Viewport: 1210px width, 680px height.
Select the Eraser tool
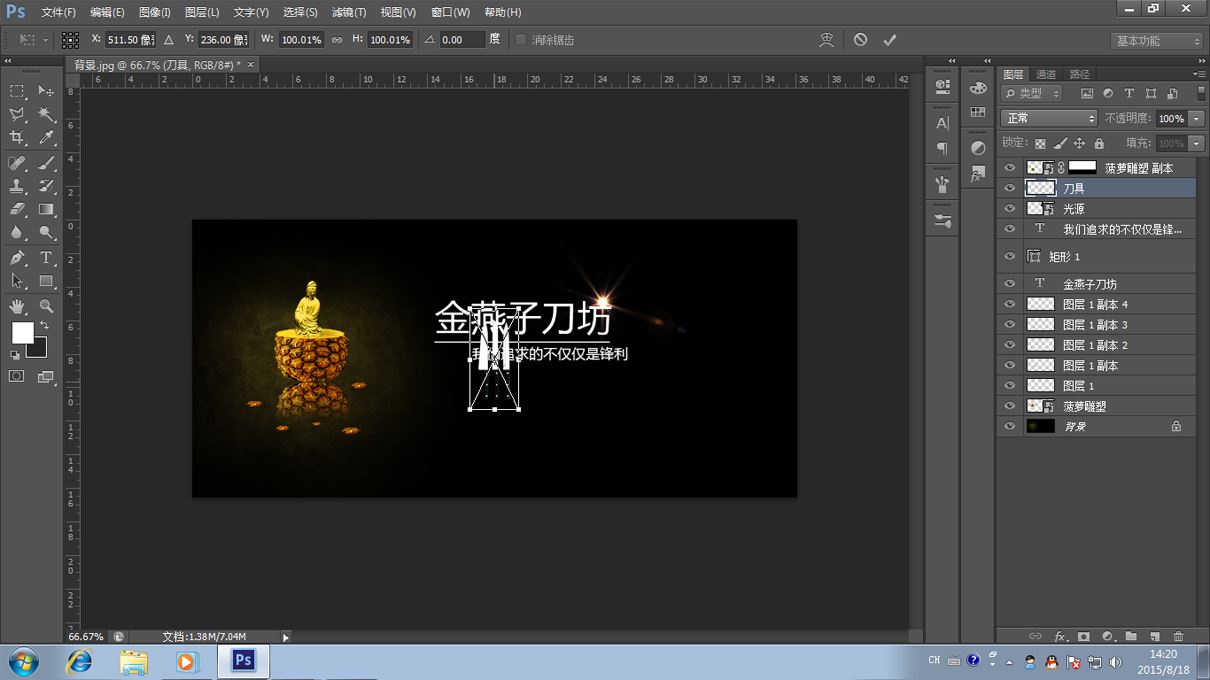(17, 210)
